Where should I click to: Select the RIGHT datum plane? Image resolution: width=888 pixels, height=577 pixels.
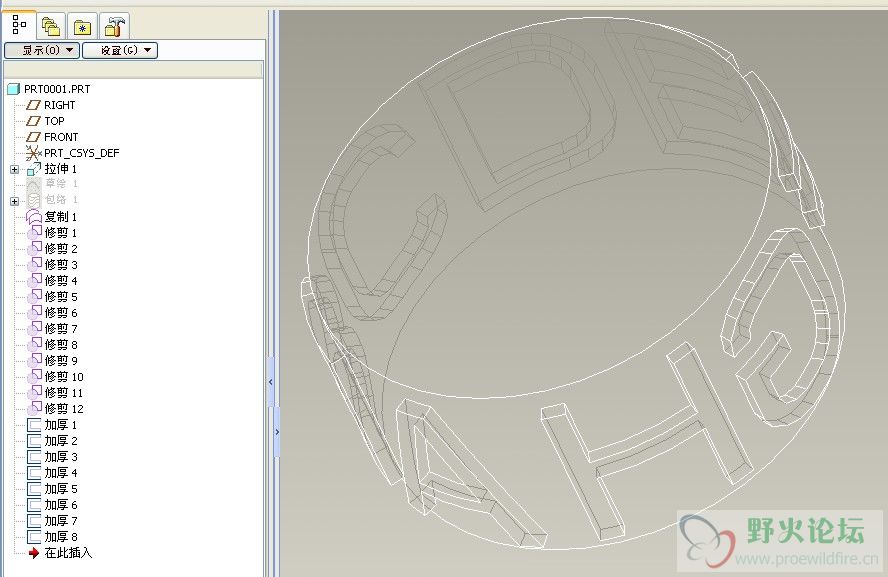point(59,105)
